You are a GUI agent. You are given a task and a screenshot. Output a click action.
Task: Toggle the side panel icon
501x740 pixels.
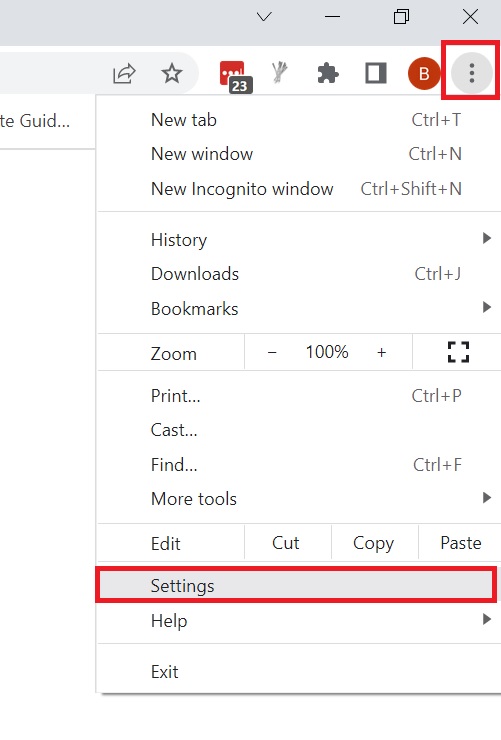pos(376,73)
